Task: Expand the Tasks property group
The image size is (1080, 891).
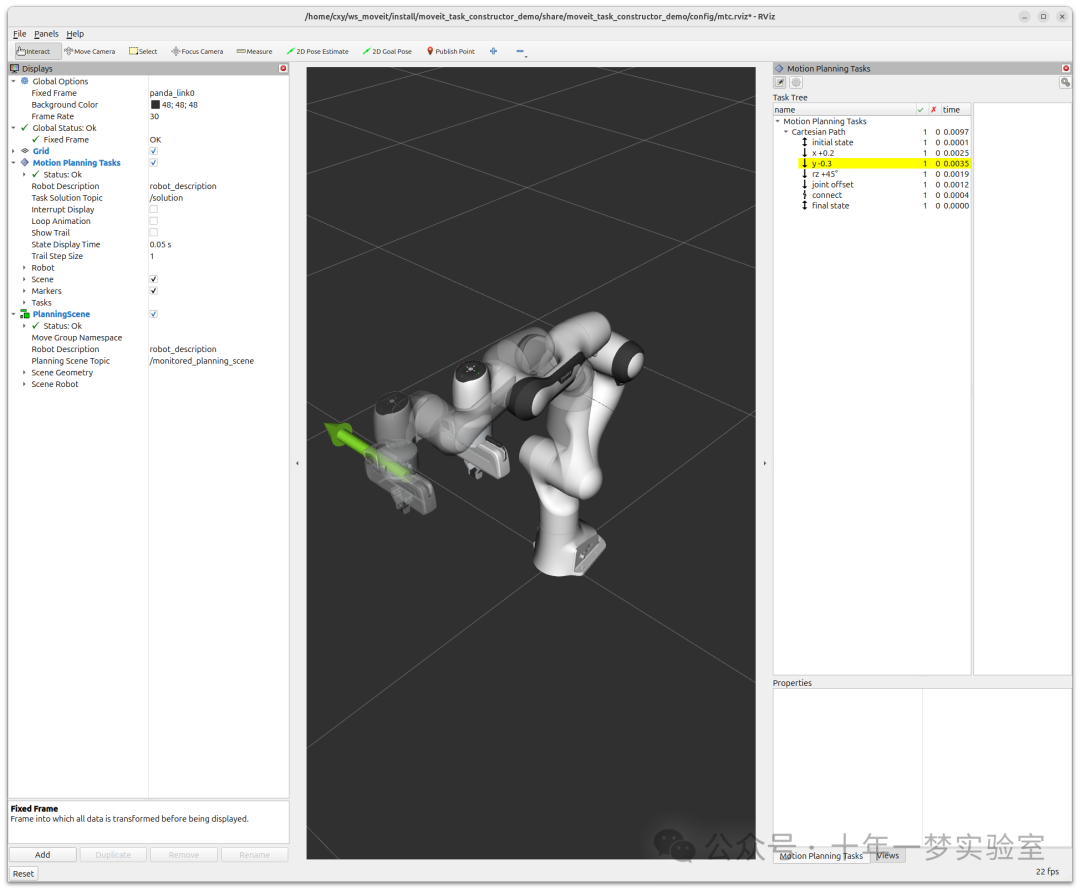Action: 24,302
